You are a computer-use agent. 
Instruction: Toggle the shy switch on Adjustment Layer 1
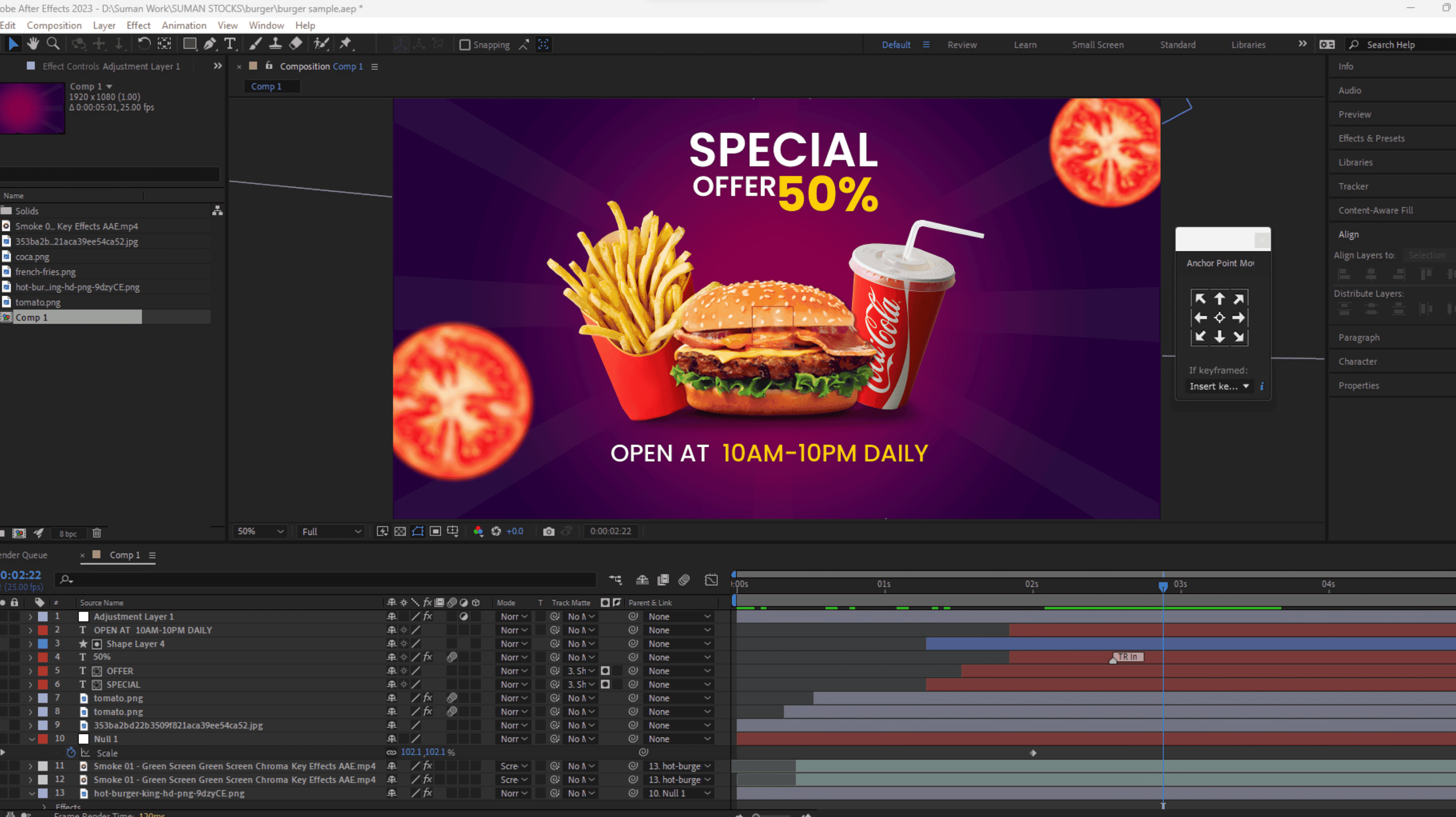[392, 617]
